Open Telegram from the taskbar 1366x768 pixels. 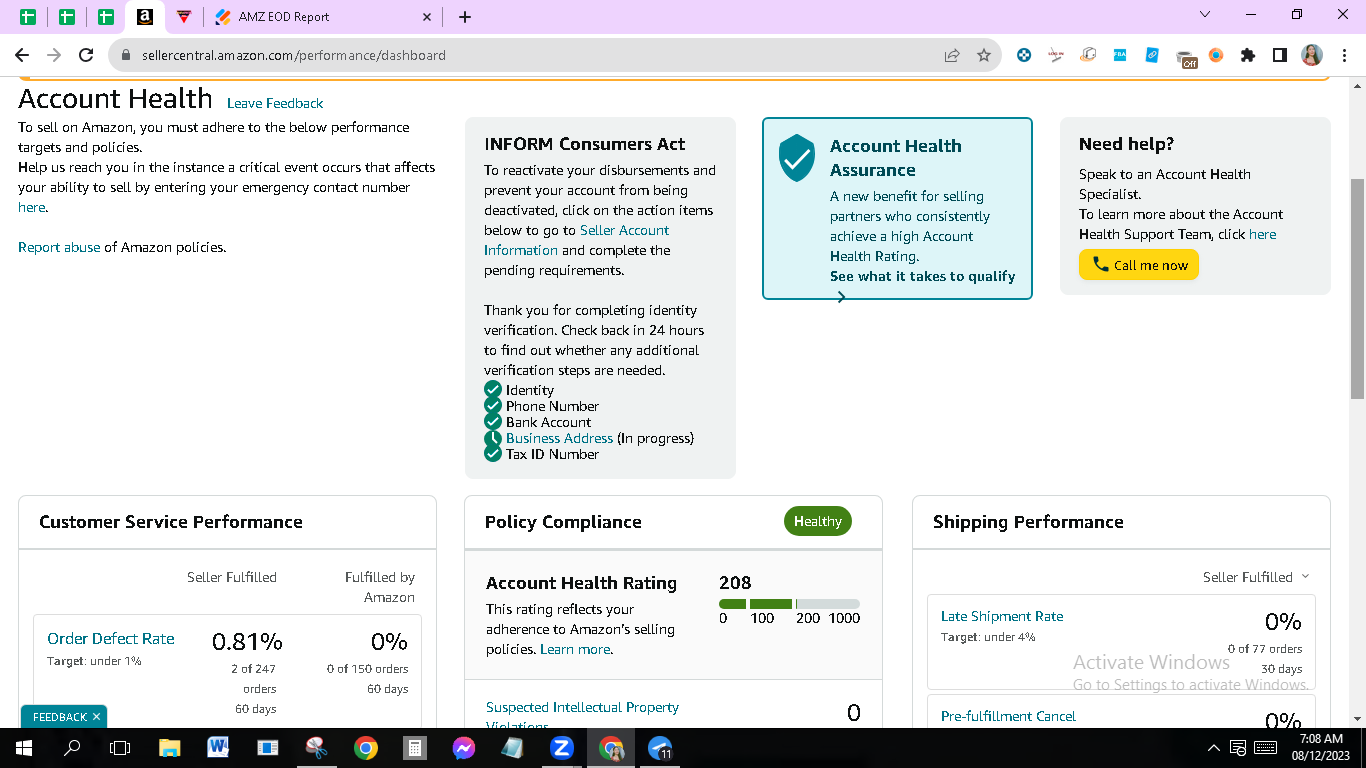660,748
